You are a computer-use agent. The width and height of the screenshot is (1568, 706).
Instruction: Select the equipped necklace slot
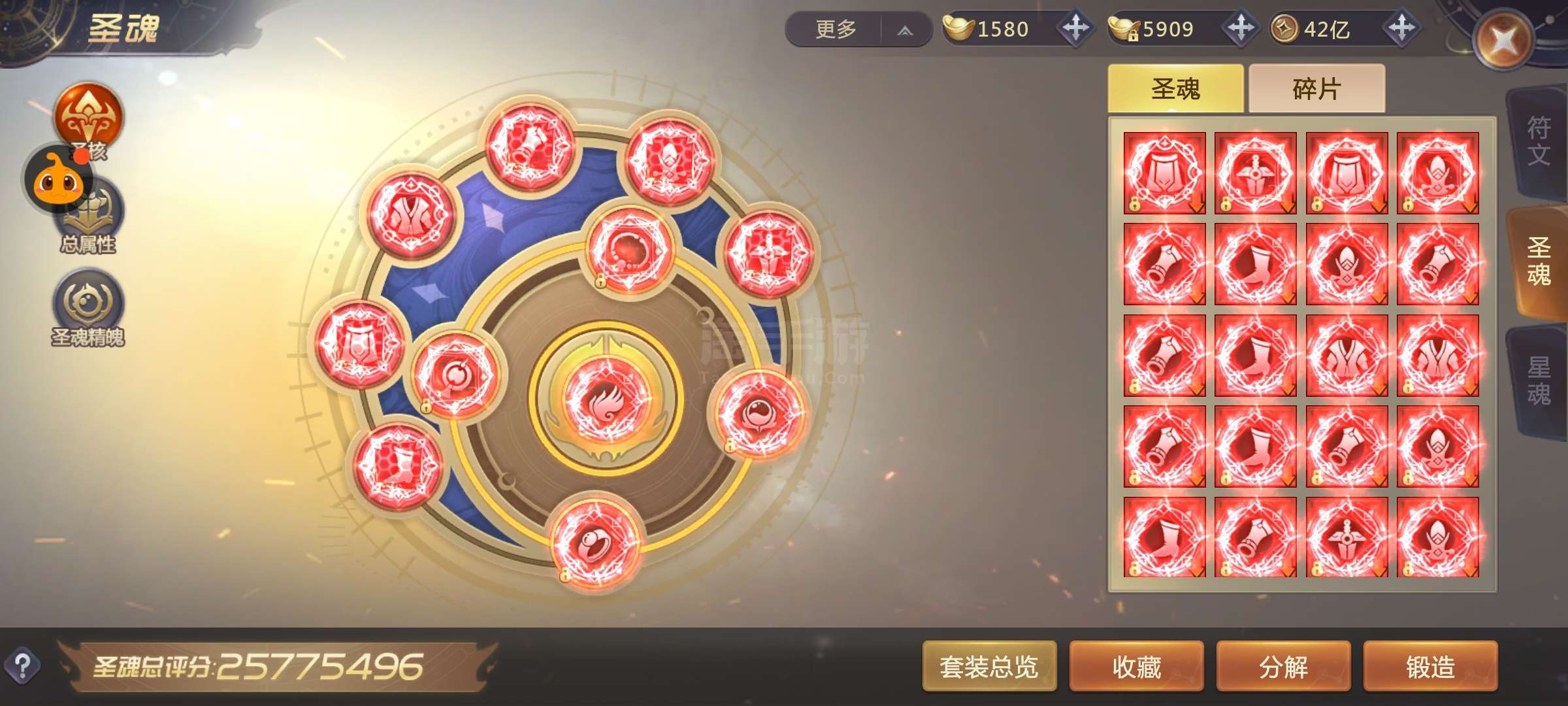tap(629, 250)
